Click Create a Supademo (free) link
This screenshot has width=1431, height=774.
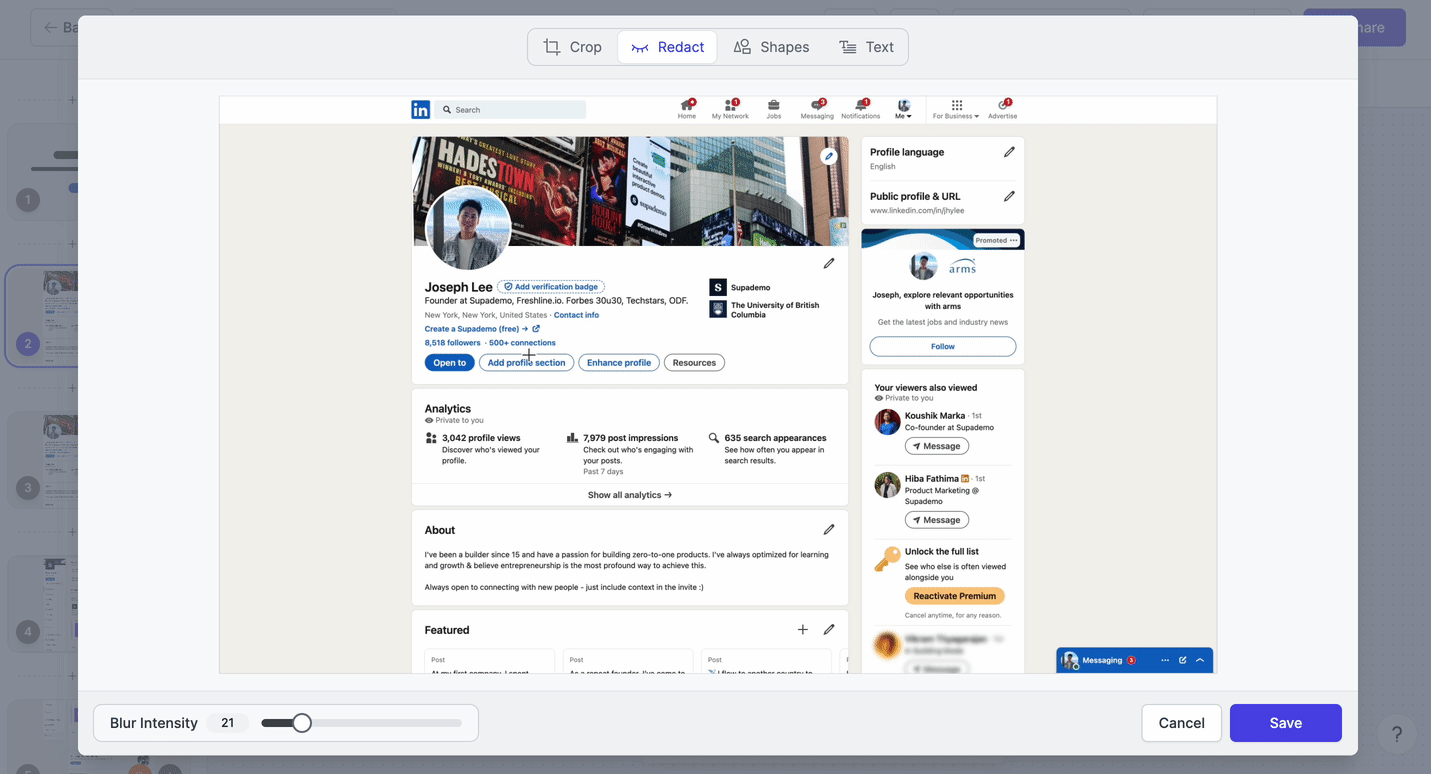(x=482, y=329)
